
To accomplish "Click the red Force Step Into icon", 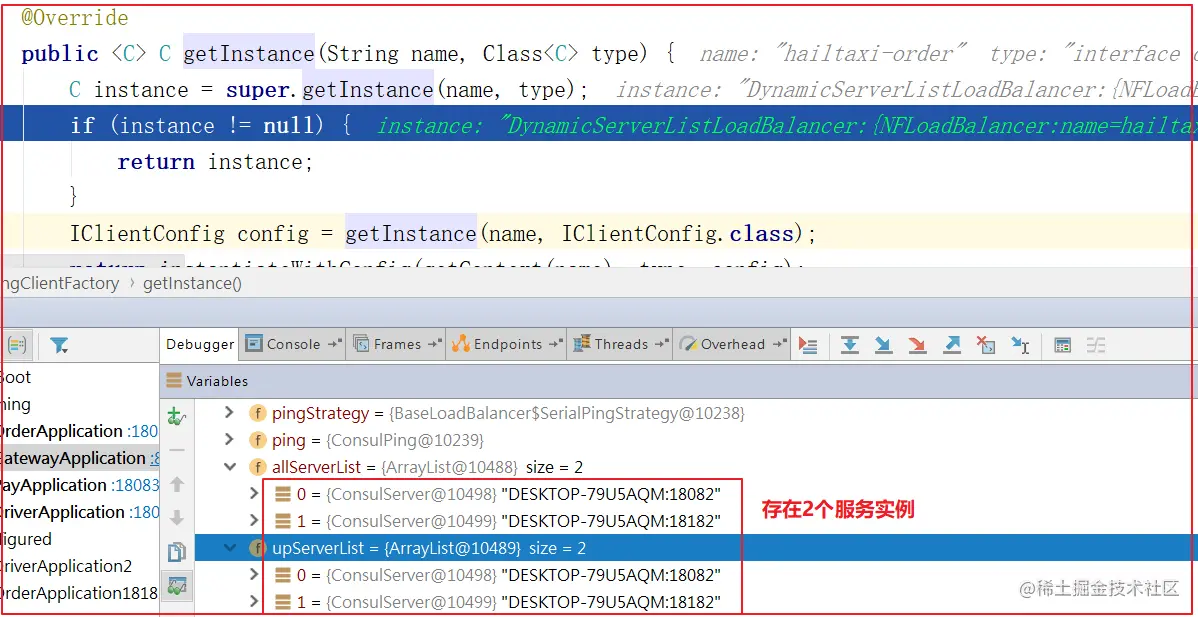I will (918, 345).
